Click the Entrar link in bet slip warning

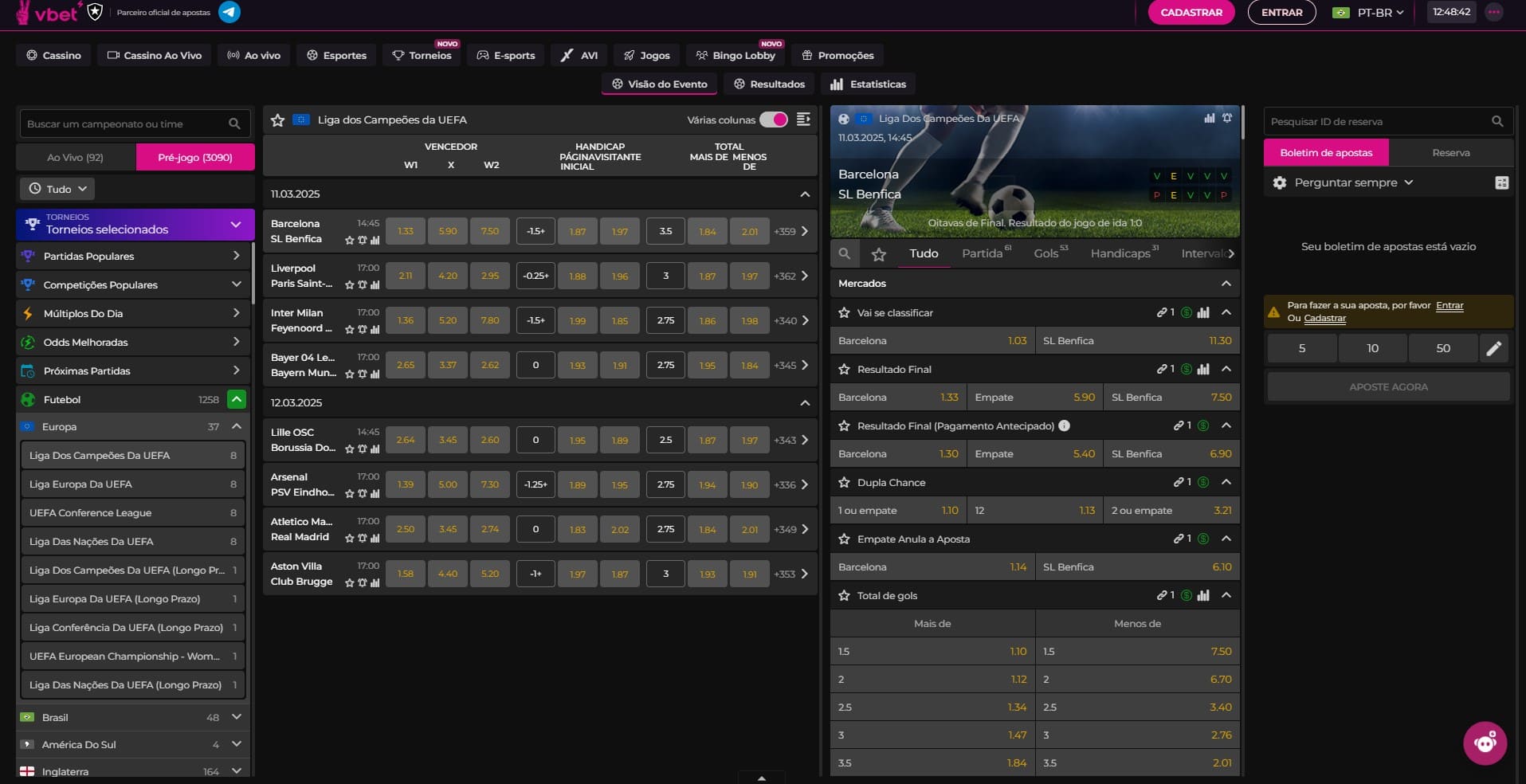1450,305
